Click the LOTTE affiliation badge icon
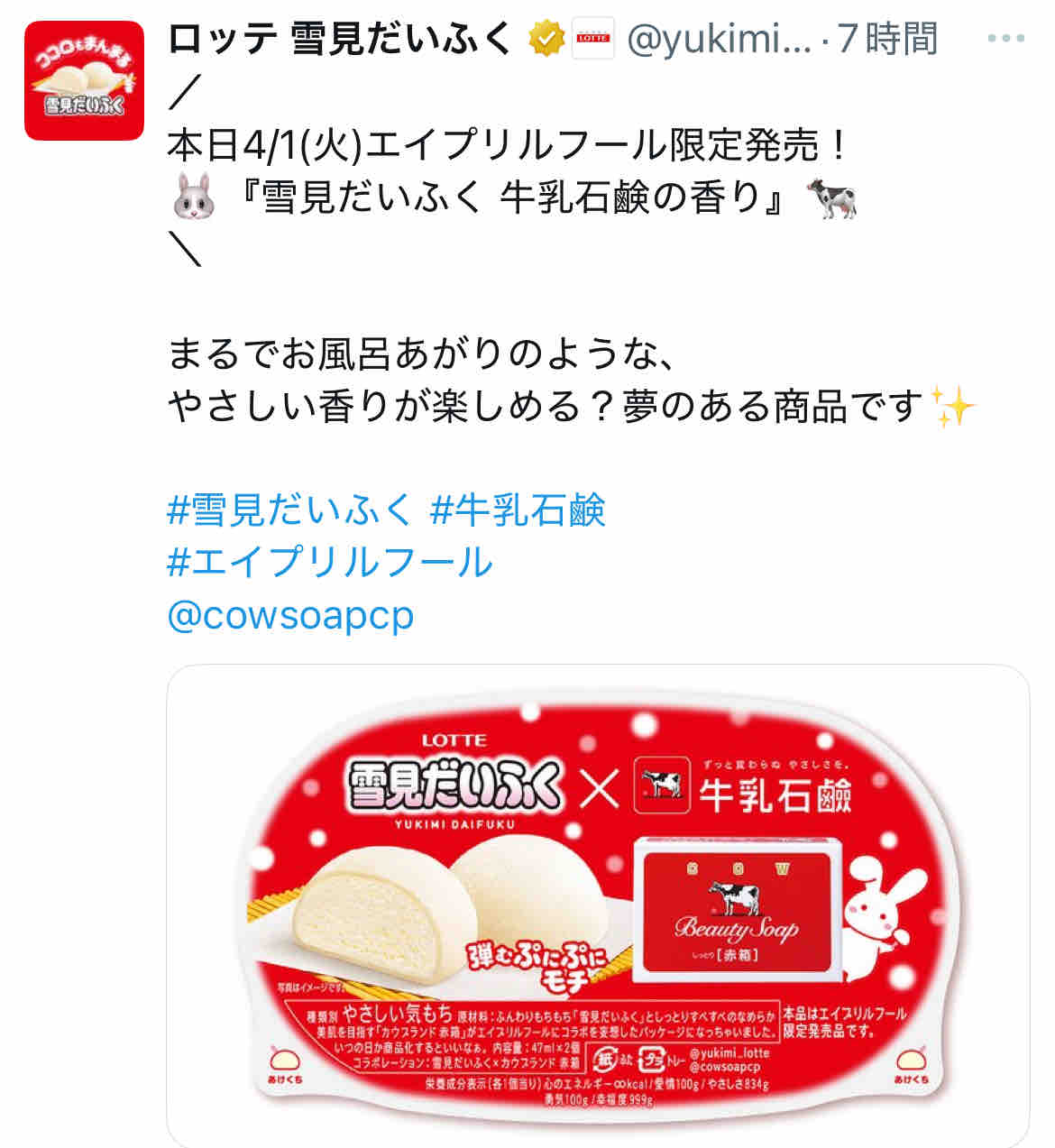This screenshot has width=1055, height=1148. pyautogui.click(x=593, y=39)
